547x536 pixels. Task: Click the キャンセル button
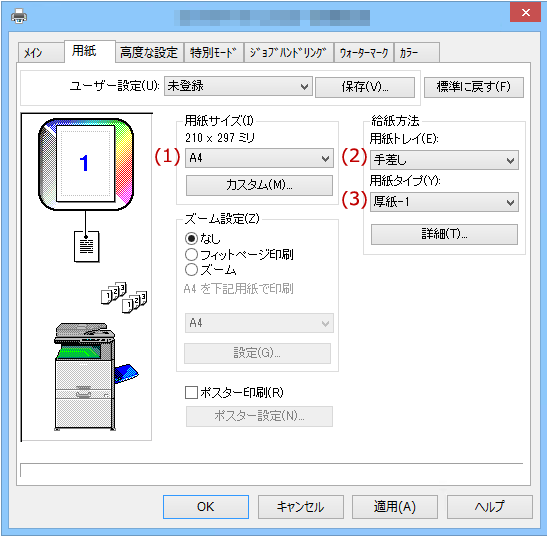(x=301, y=507)
